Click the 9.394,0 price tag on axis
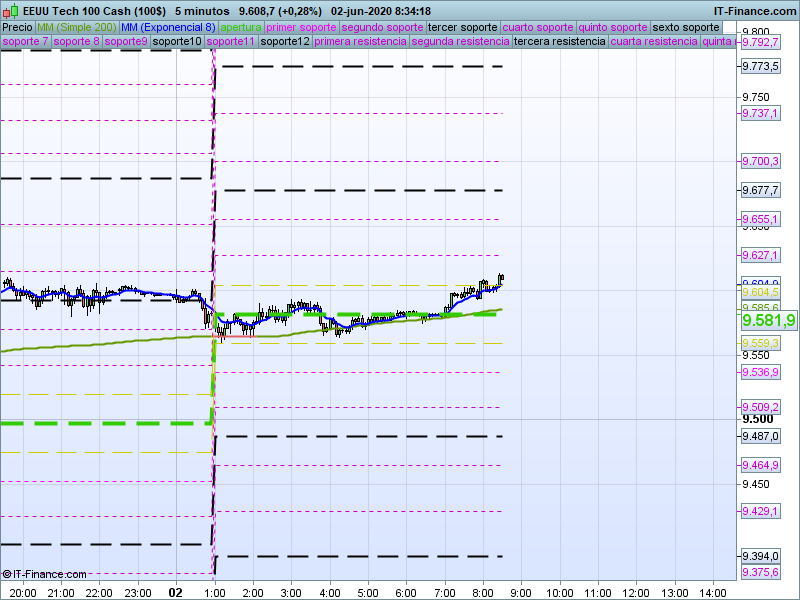The width and height of the screenshot is (800, 600). click(x=760, y=556)
